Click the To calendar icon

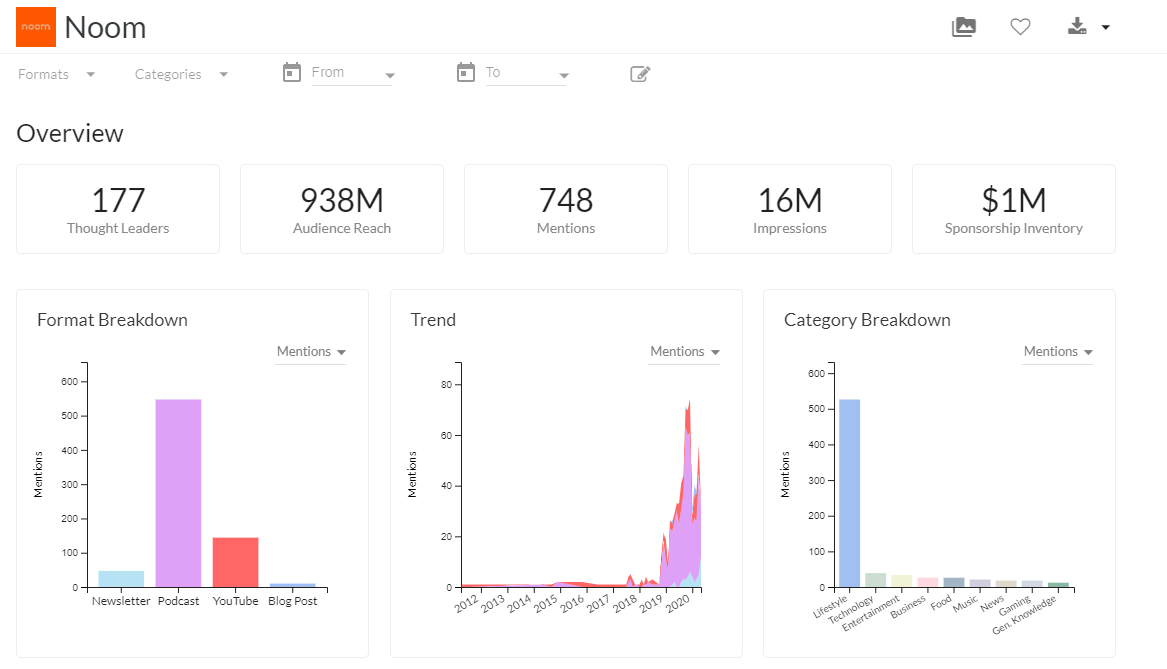point(465,72)
